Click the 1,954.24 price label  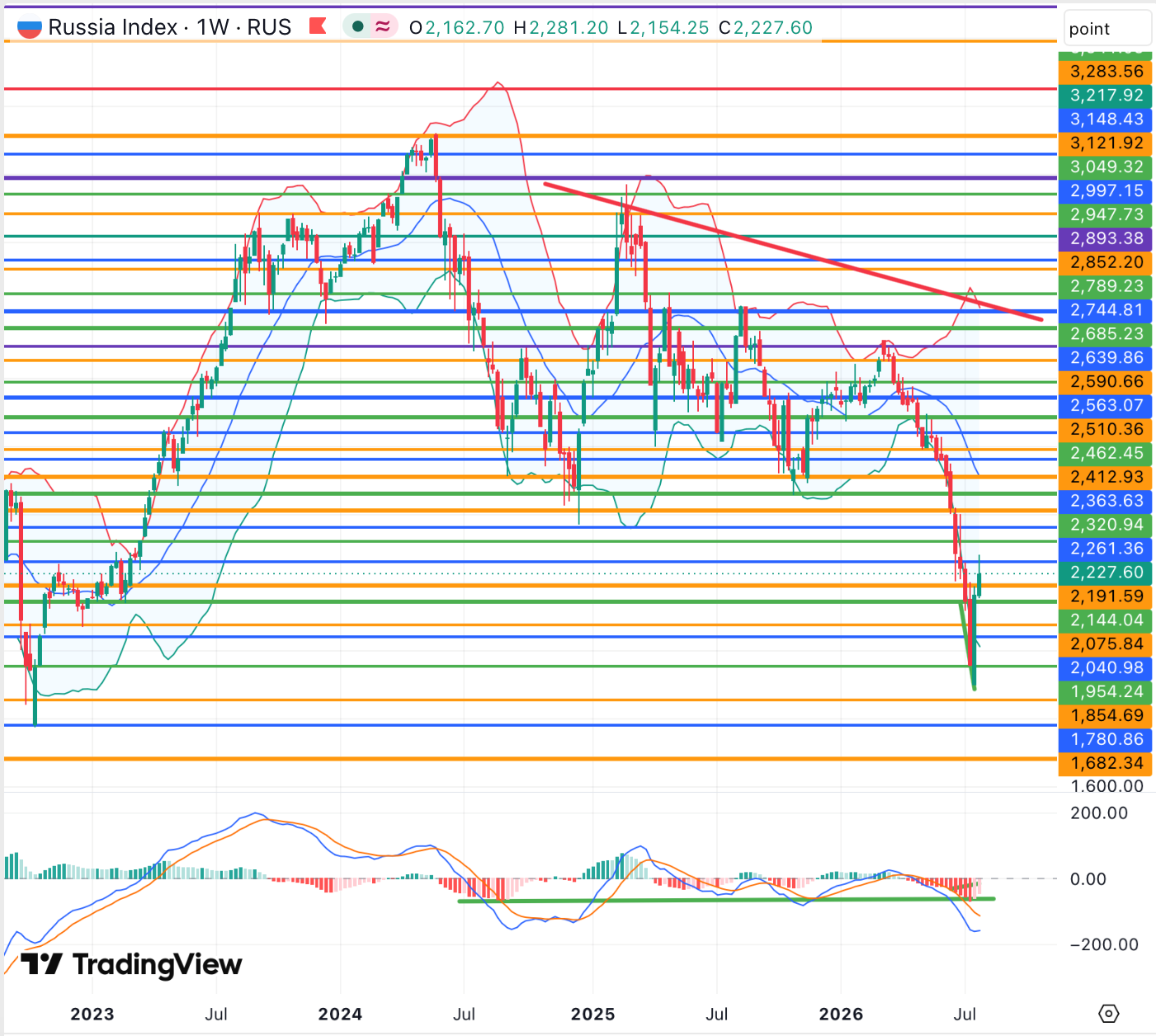(x=1106, y=692)
